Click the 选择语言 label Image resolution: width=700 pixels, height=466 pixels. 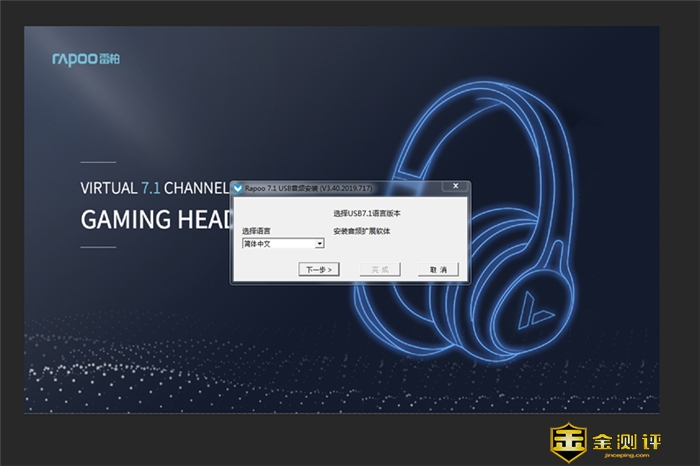[257, 231]
